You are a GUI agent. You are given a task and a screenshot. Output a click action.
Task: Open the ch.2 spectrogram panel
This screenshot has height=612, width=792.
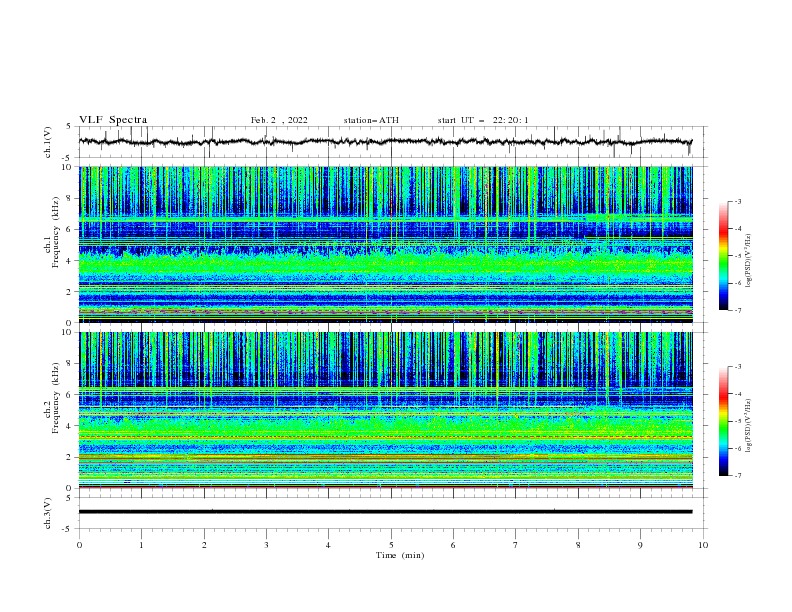coord(386,410)
